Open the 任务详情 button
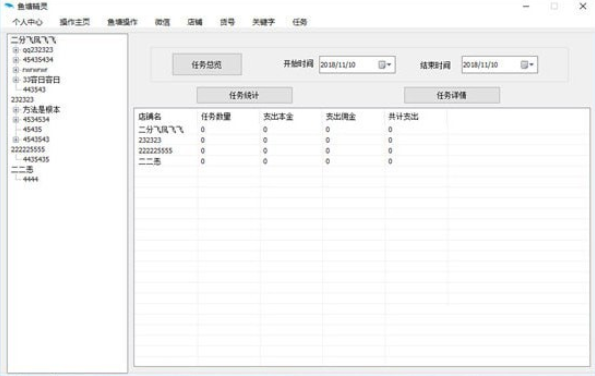This screenshot has width=595, height=376. tap(452, 95)
